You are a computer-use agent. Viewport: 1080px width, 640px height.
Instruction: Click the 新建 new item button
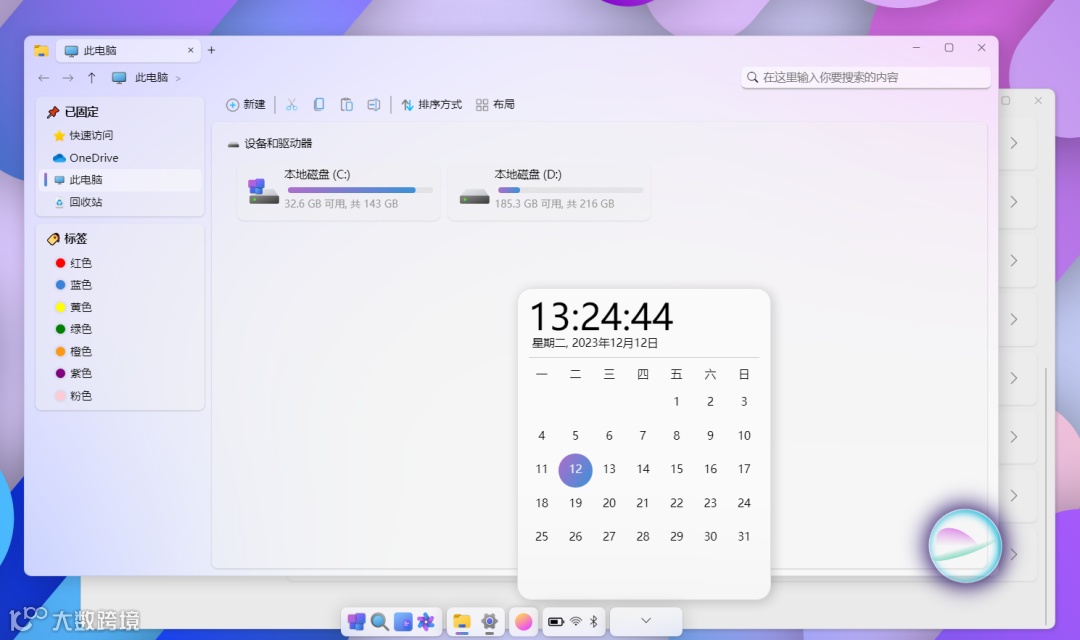point(246,105)
